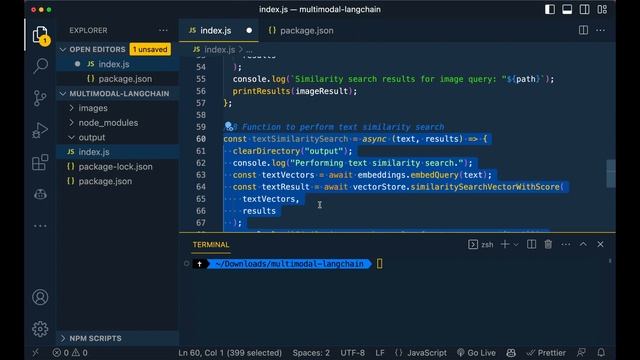Viewport: 640px width, 360px height.
Task: Select the TERMINAL panel tab
Action: coord(211,244)
